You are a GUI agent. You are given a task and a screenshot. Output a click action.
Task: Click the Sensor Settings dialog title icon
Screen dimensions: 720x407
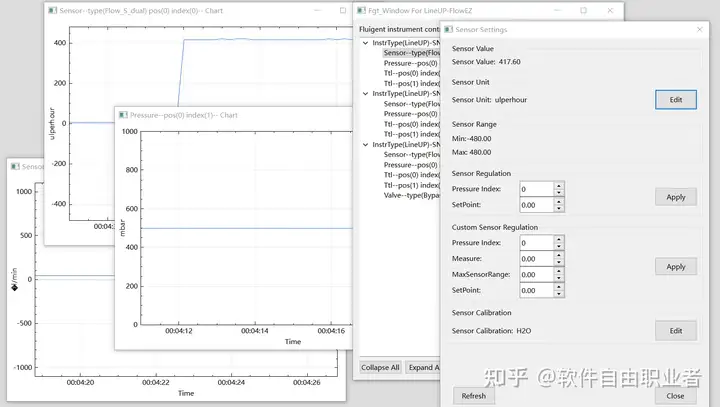click(449, 29)
